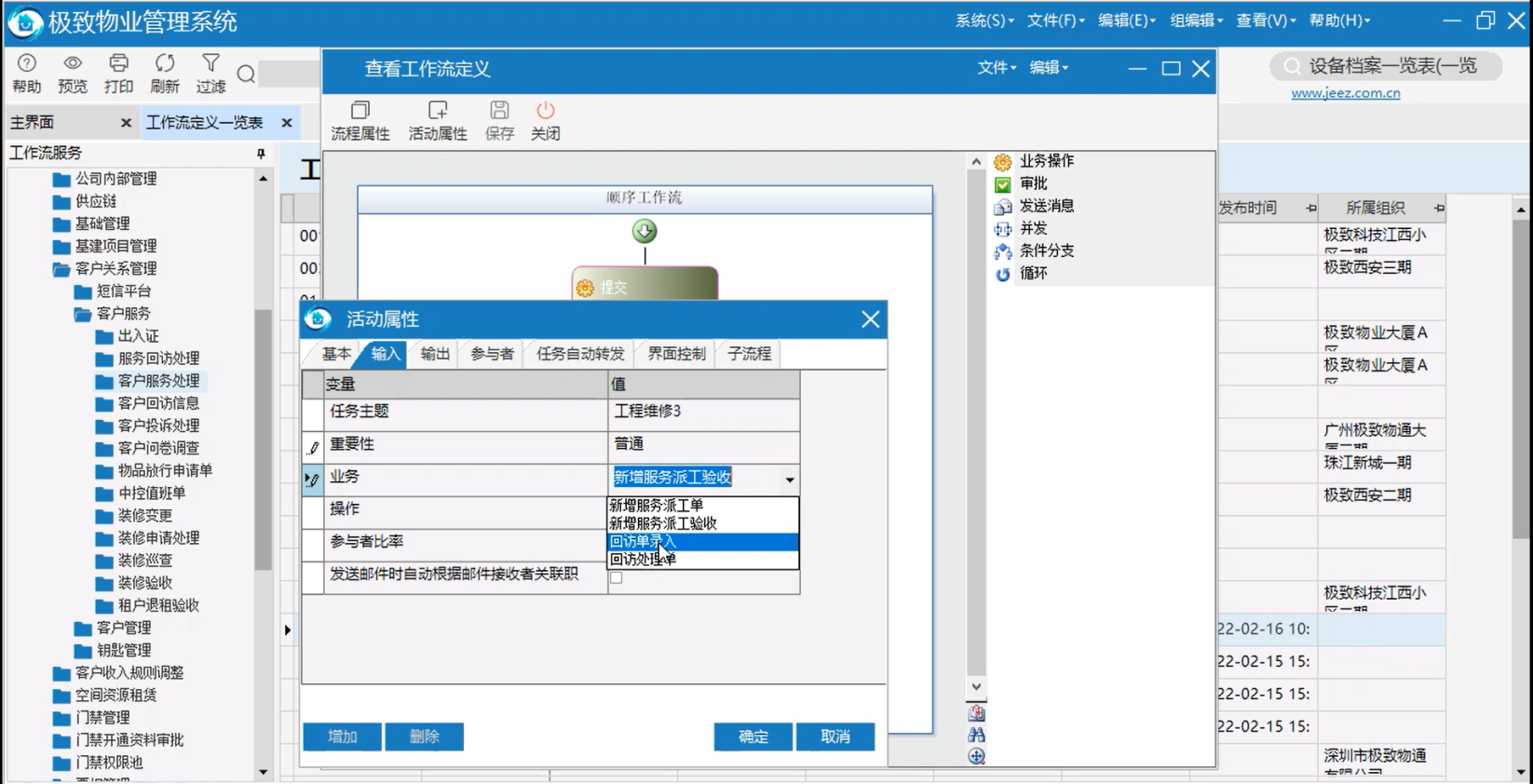Open the 业务 value dropdown arrow
1533x784 pixels.
[789, 480]
